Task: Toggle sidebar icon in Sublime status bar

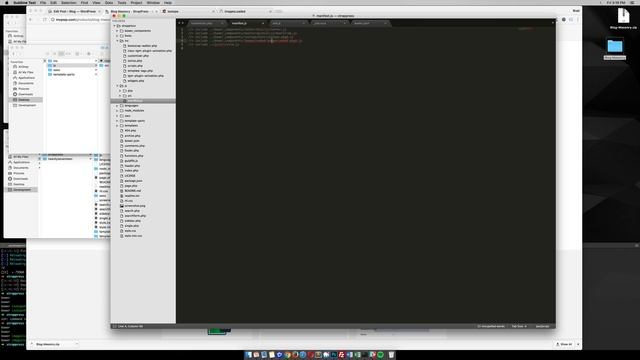Action: [114, 326]
